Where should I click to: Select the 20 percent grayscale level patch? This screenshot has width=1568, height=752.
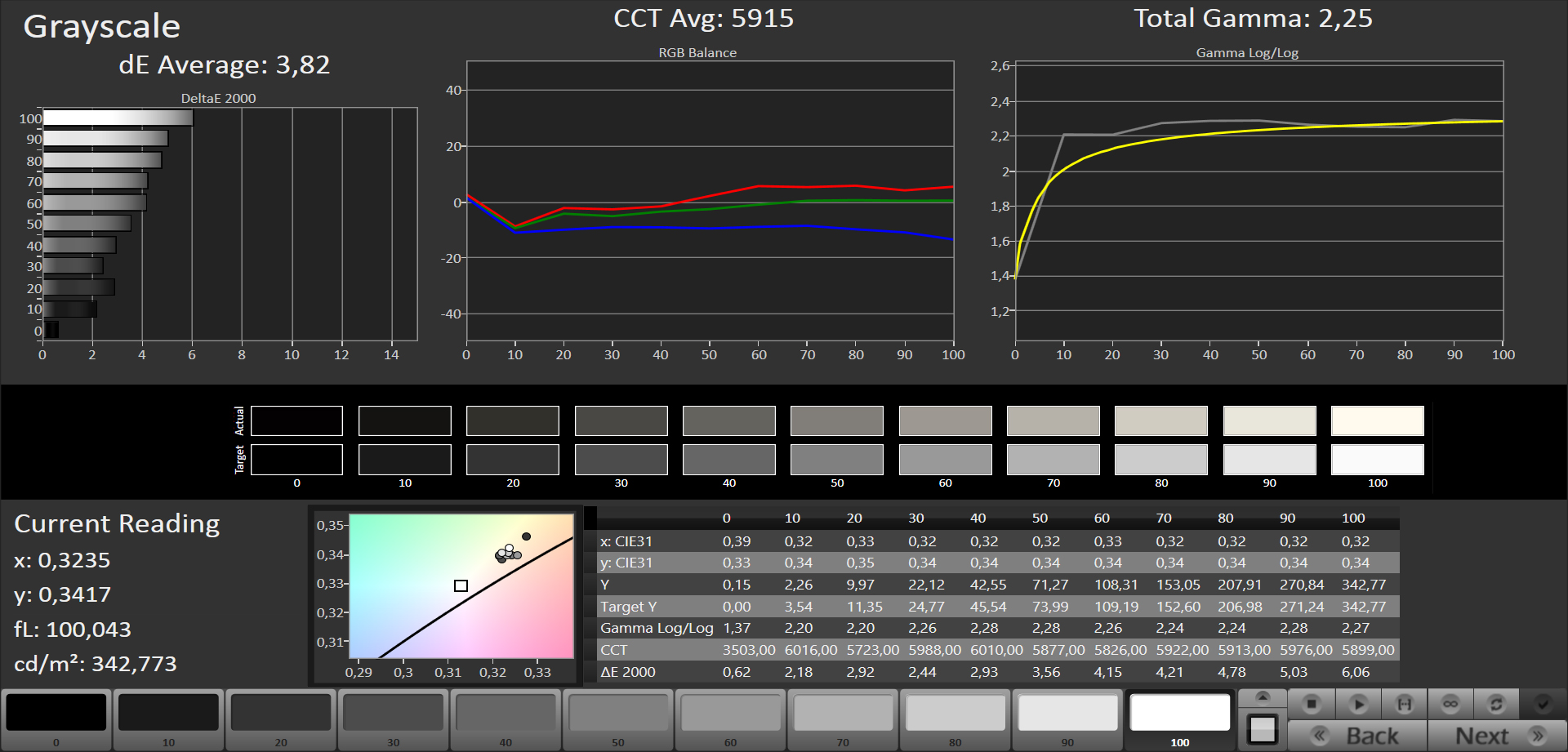(281, 719)
